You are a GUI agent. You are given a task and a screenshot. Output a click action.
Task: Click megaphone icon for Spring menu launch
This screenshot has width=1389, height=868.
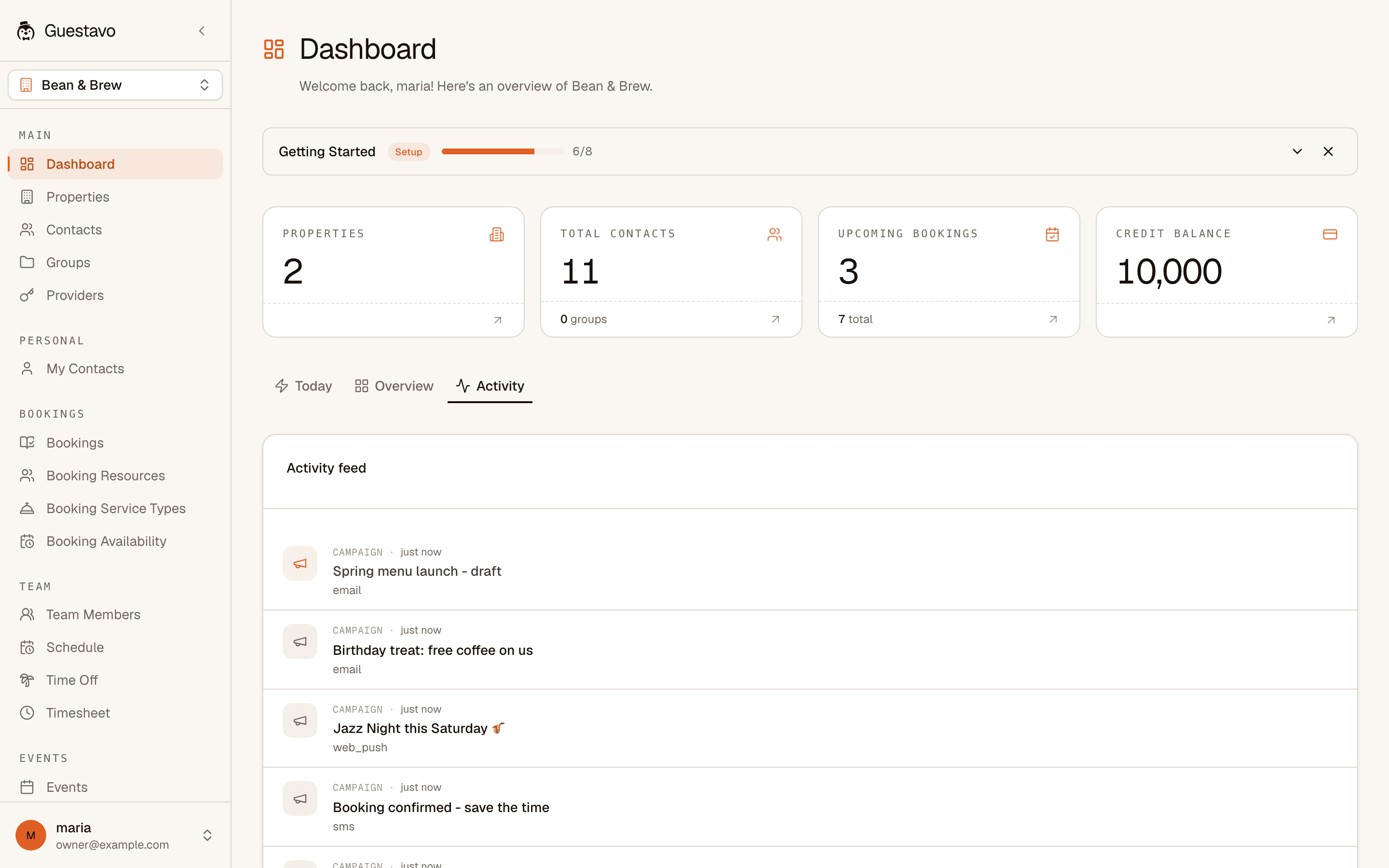(x=300, y=563)
